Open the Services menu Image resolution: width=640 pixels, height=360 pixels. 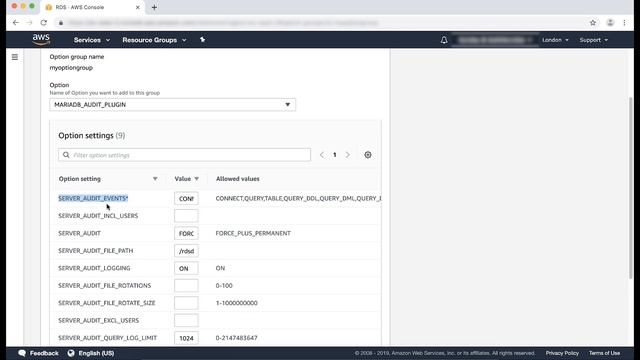(x=91, y=40)
